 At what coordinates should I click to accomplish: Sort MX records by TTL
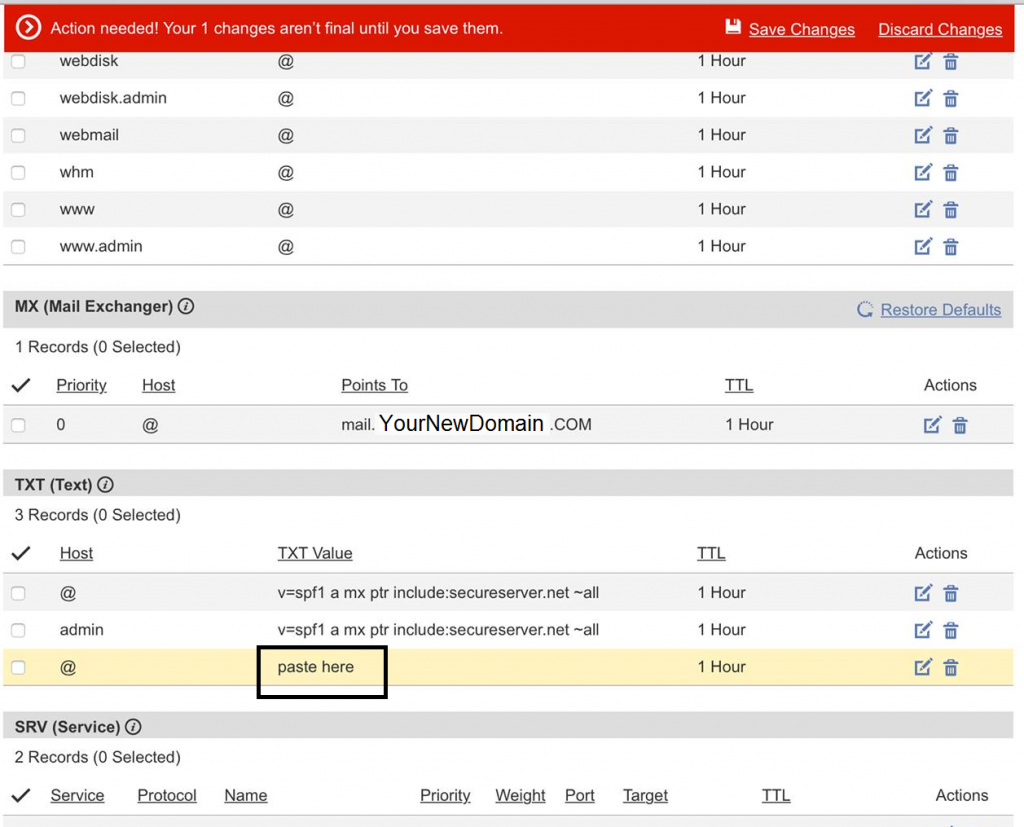(x=739, y=385)
